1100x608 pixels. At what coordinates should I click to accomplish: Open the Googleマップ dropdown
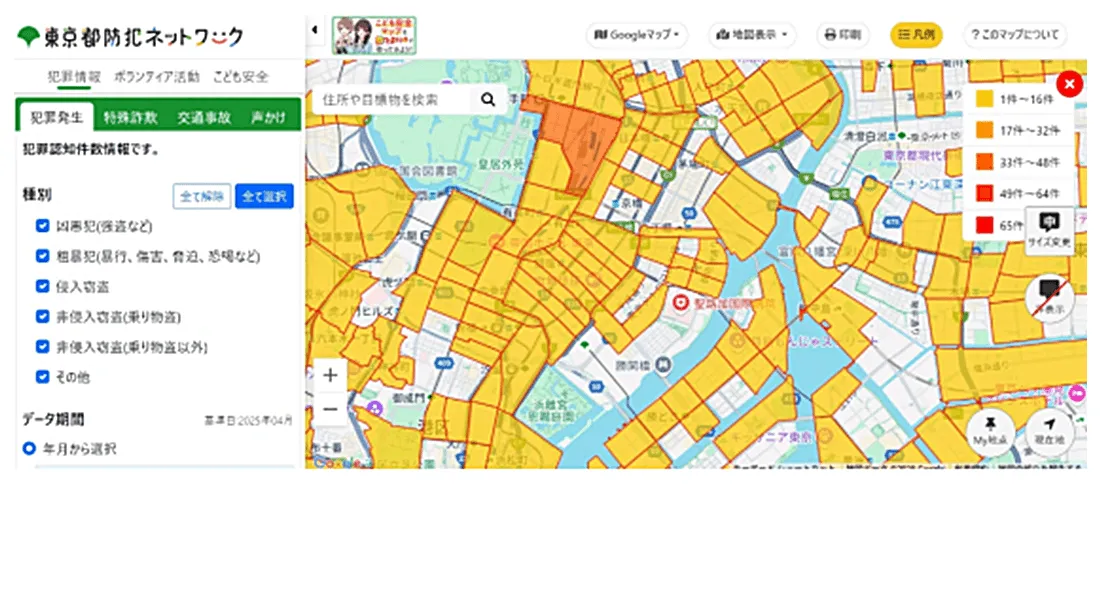(638, 35)
